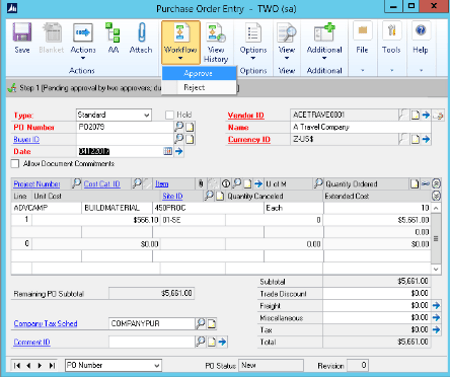Click the Comment ID input field
The width and height of the screenshot is (450, 377).
coord(152,342)
